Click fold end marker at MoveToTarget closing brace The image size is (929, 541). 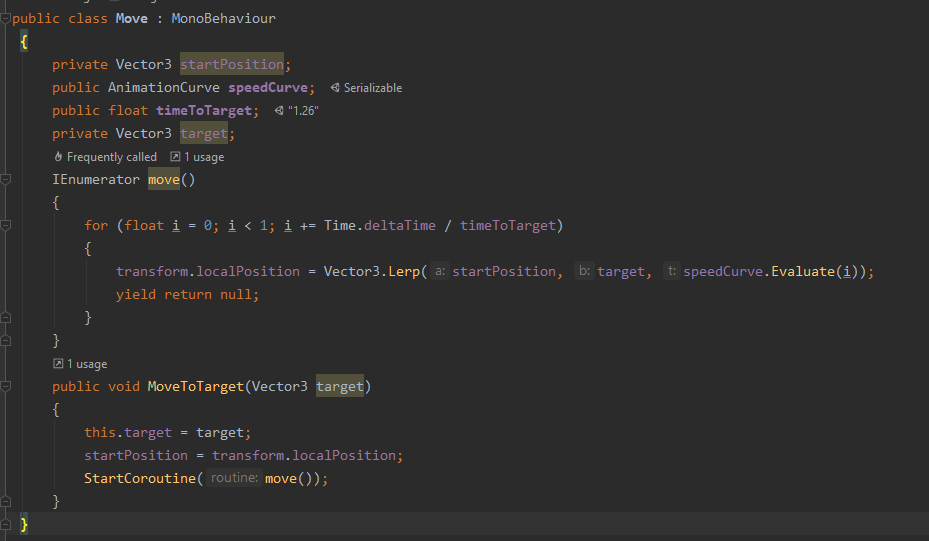[5, 501]
